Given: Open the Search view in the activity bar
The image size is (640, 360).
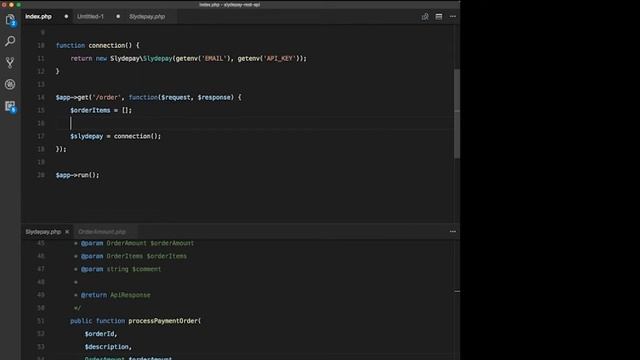Looking at the screenshot, I should [x=10, y=41].
